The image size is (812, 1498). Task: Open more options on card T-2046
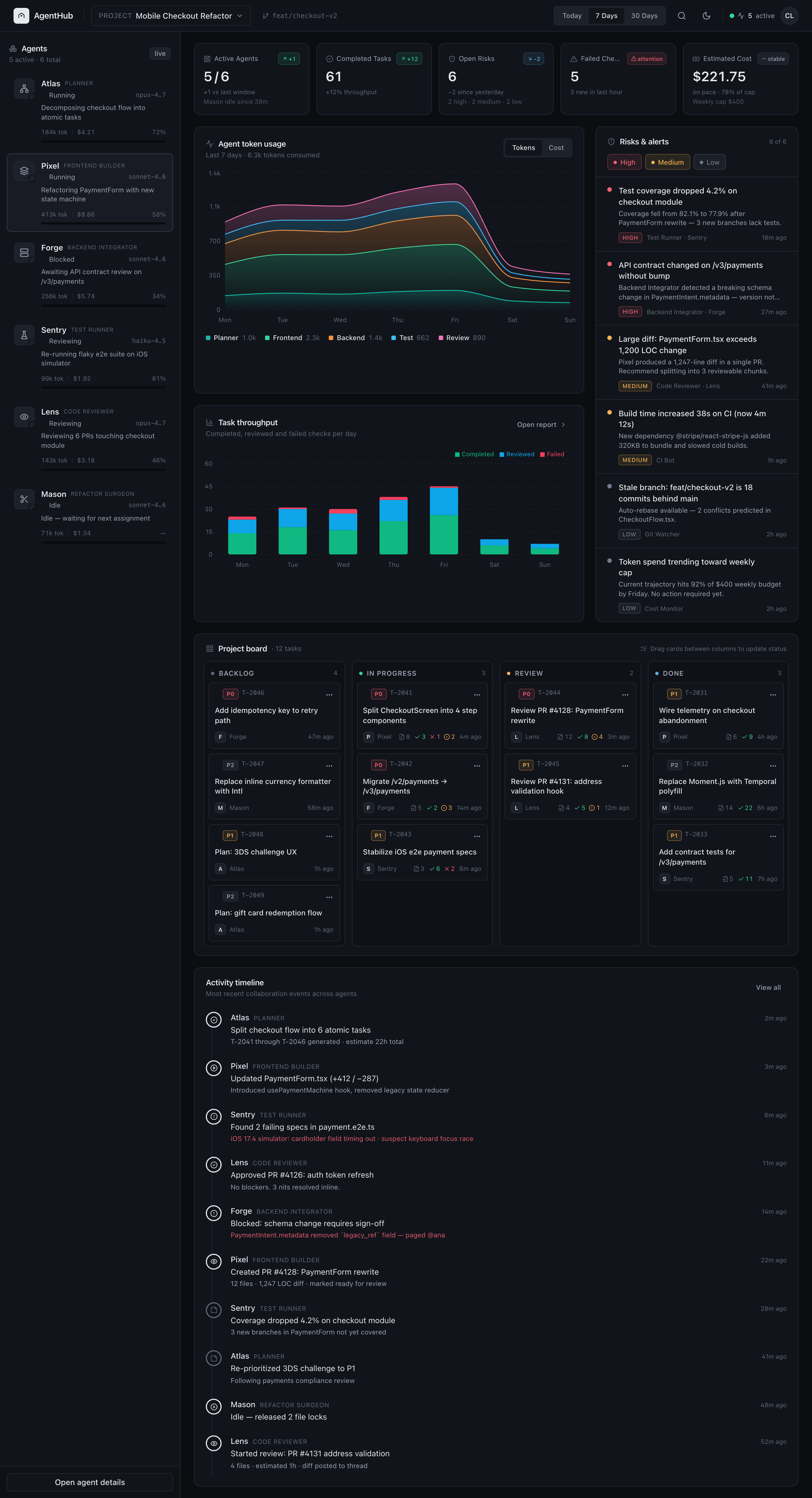click(x=329, y=694)
